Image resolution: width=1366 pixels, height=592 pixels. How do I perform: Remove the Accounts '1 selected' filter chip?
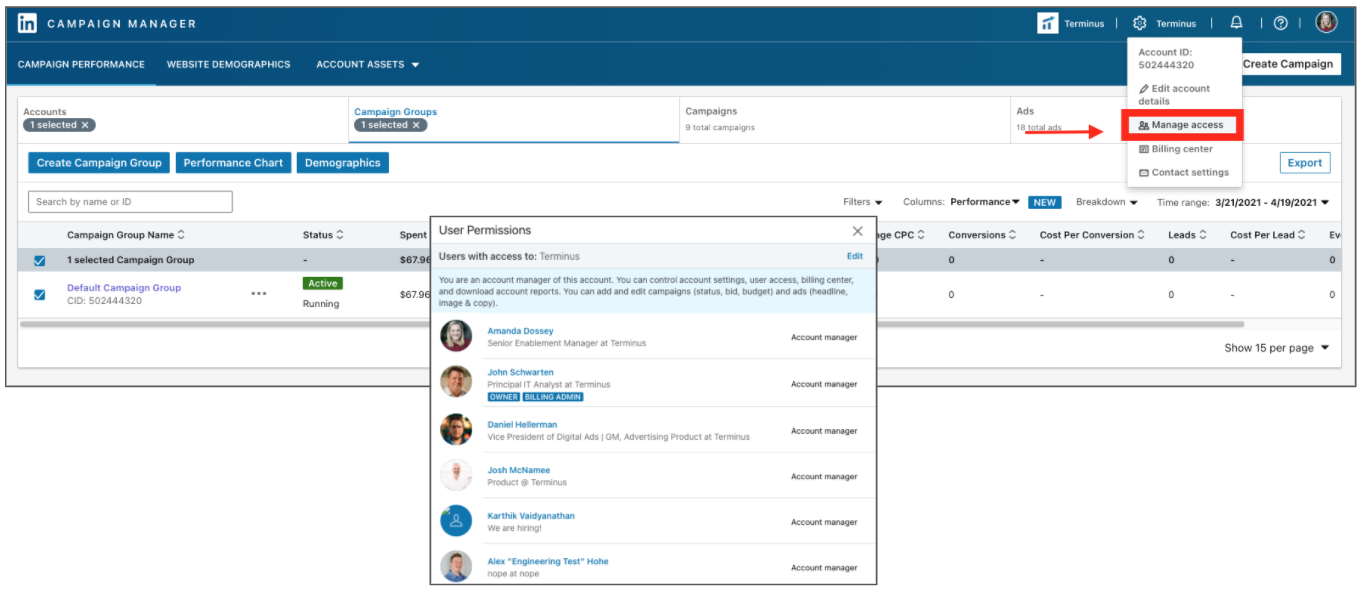pos(85,125)
